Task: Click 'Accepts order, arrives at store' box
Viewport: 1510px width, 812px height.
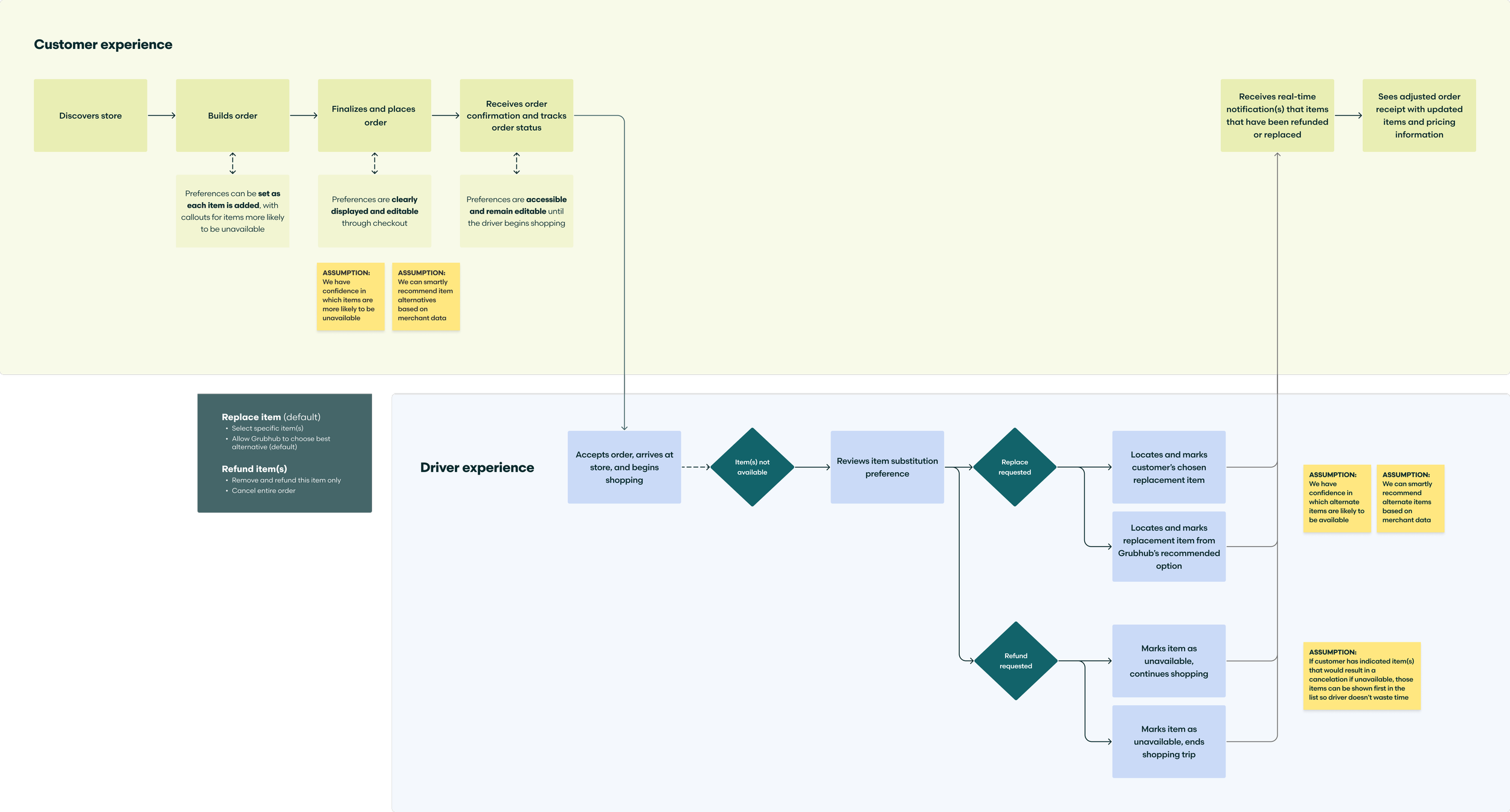Action: click(x=624, y=467)
